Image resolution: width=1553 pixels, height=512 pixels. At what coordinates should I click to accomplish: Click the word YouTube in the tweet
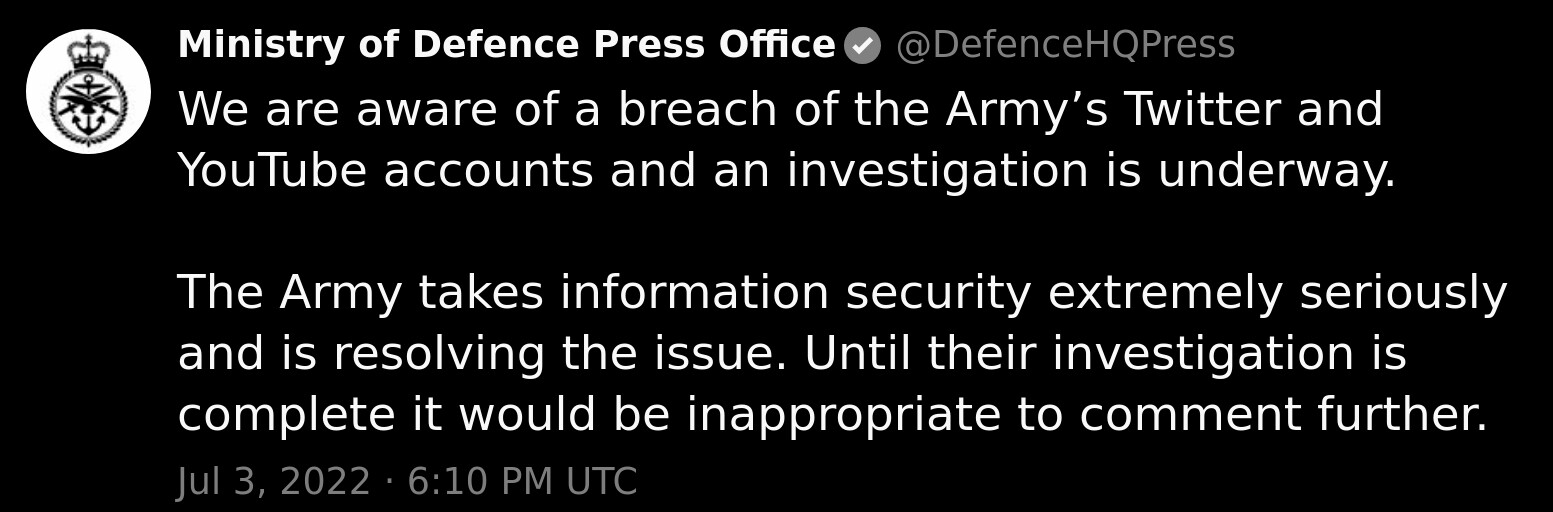pos(273,170)
